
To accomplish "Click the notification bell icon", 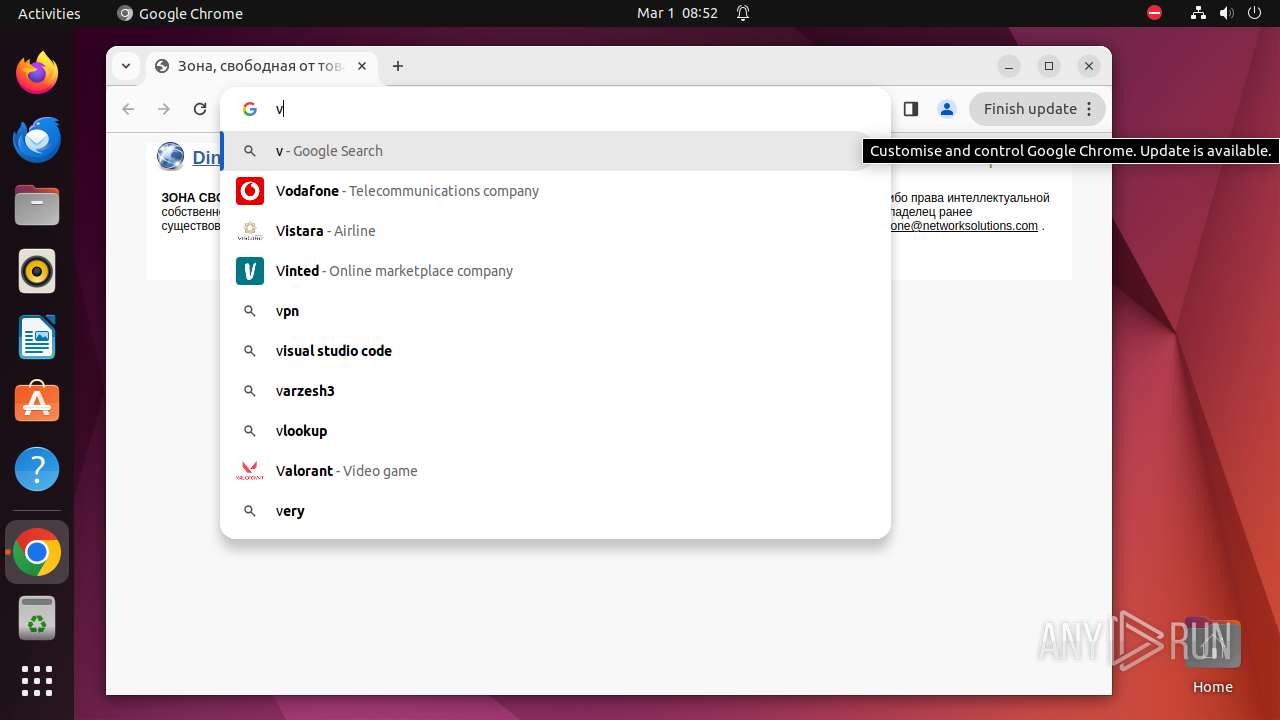I will click(743, 13).
